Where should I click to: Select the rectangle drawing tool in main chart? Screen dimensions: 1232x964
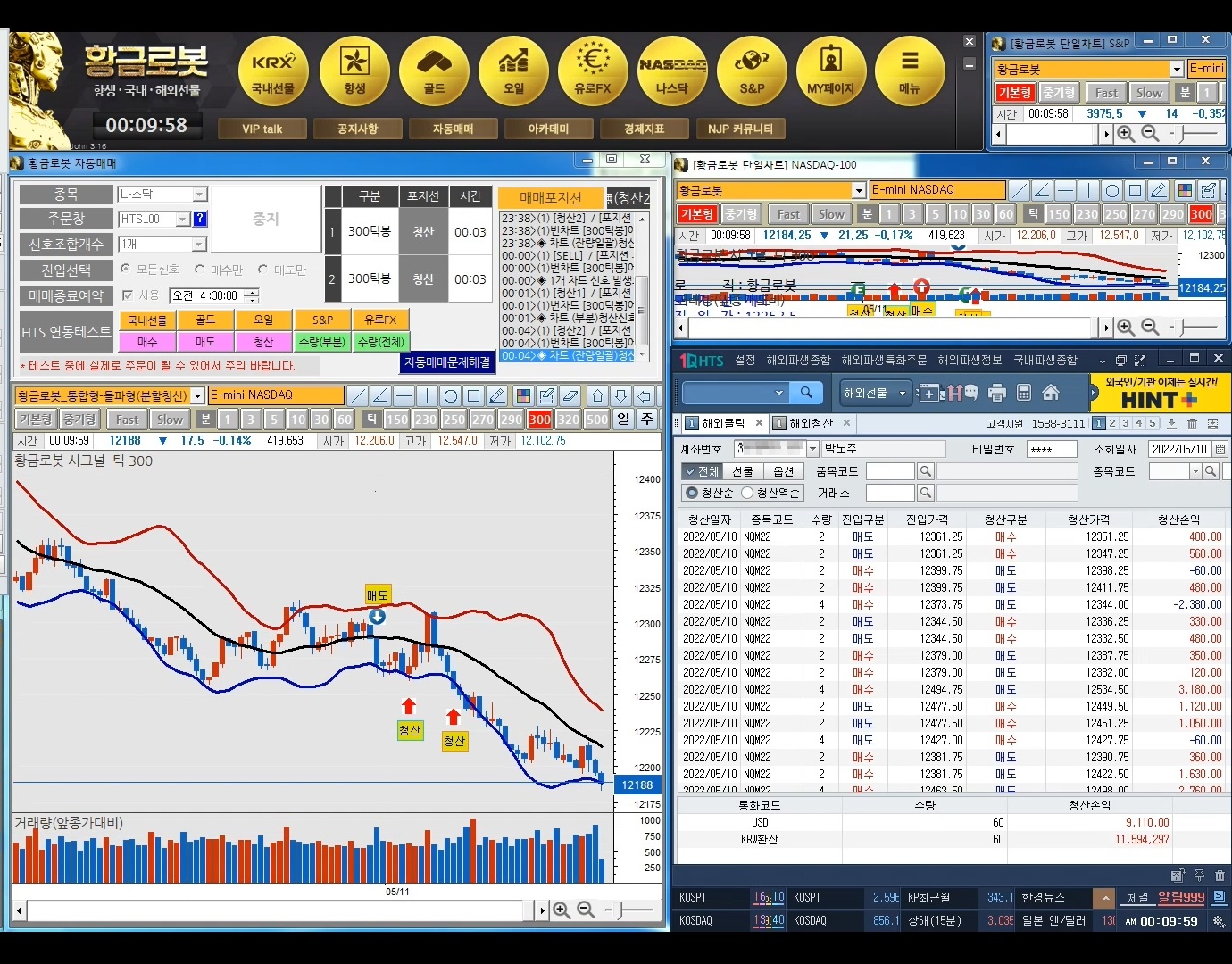[x=474, y=395]
